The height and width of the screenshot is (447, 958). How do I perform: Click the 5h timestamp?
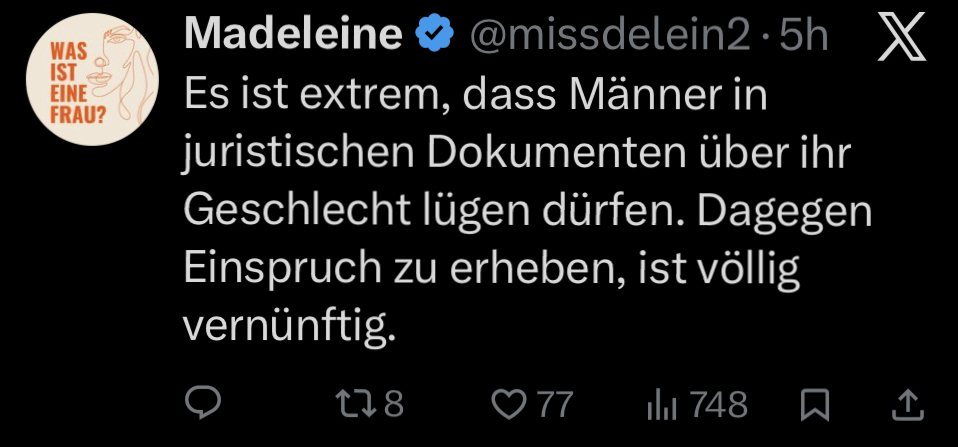tap(803, 37)
